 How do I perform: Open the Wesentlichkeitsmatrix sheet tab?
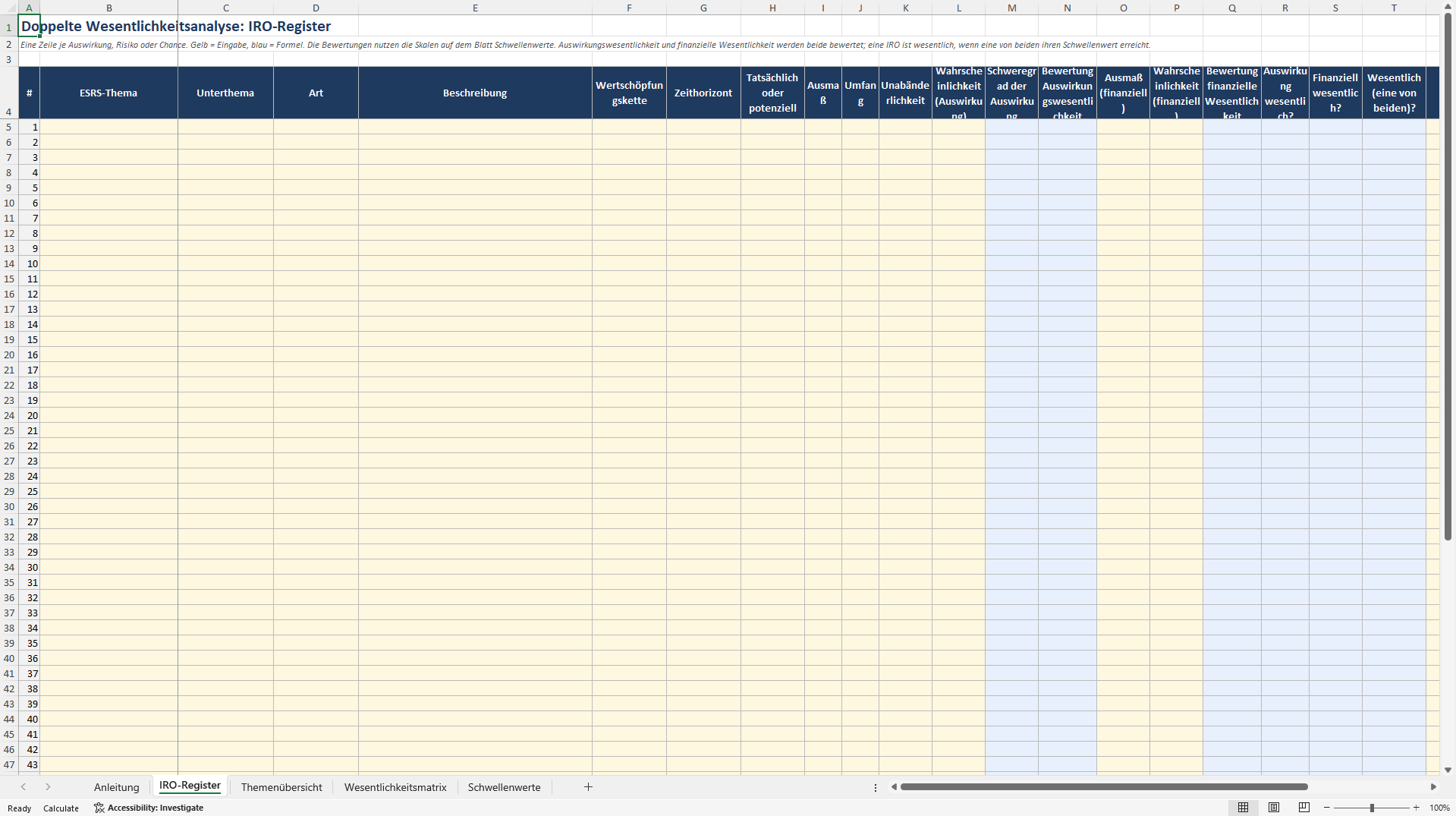click(x=395, y=787)
